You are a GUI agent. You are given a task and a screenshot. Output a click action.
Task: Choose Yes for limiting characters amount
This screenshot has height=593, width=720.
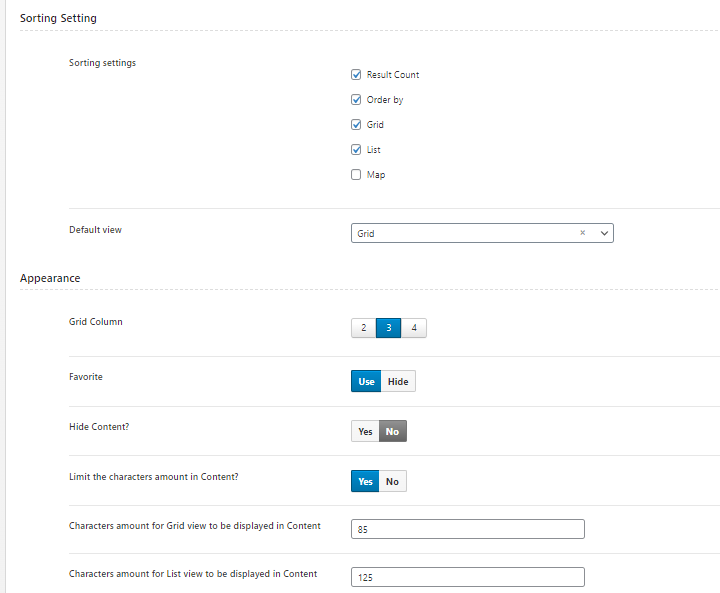(365, 481)
